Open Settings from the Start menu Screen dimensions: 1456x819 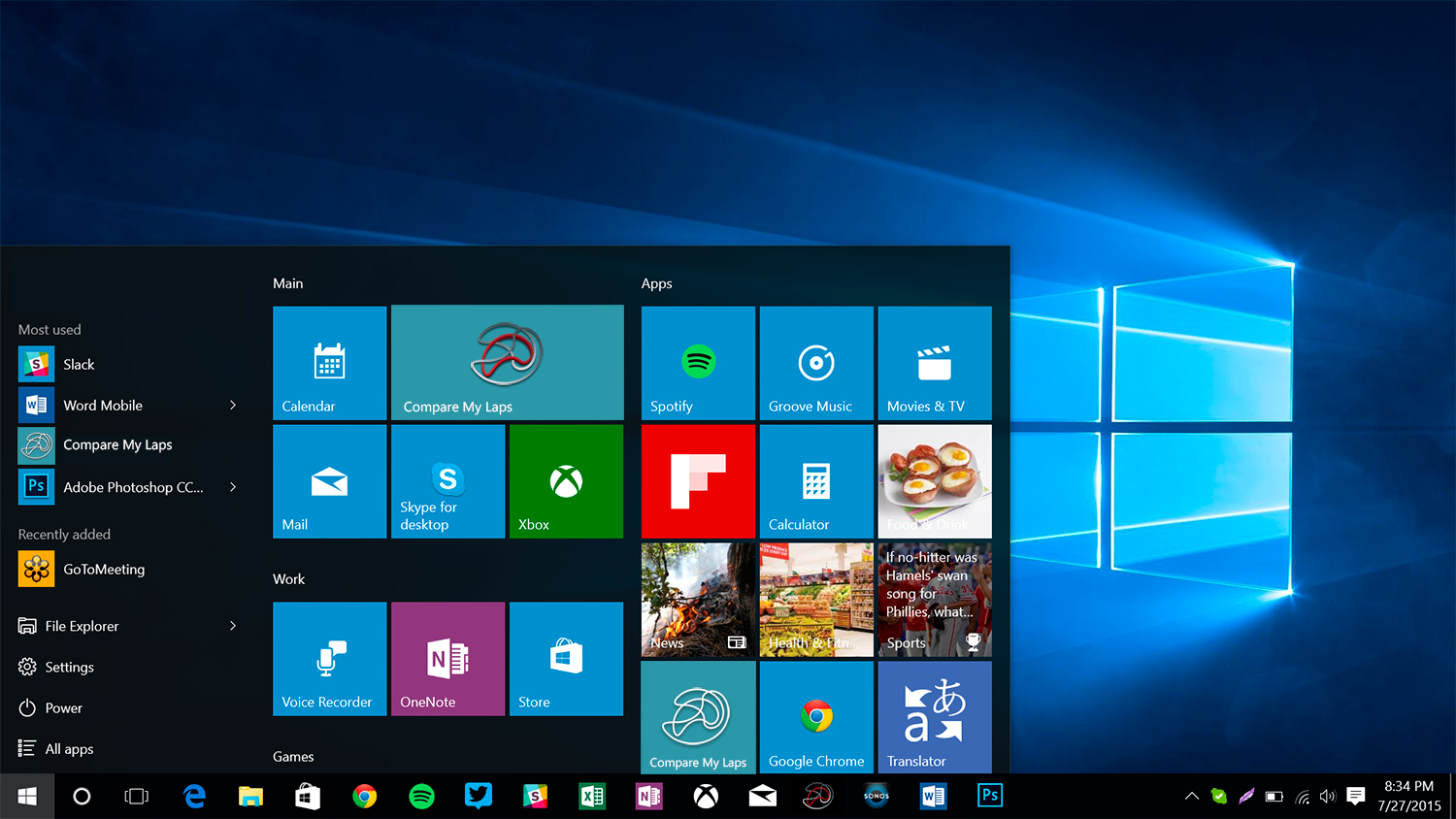tap(69, 668)
